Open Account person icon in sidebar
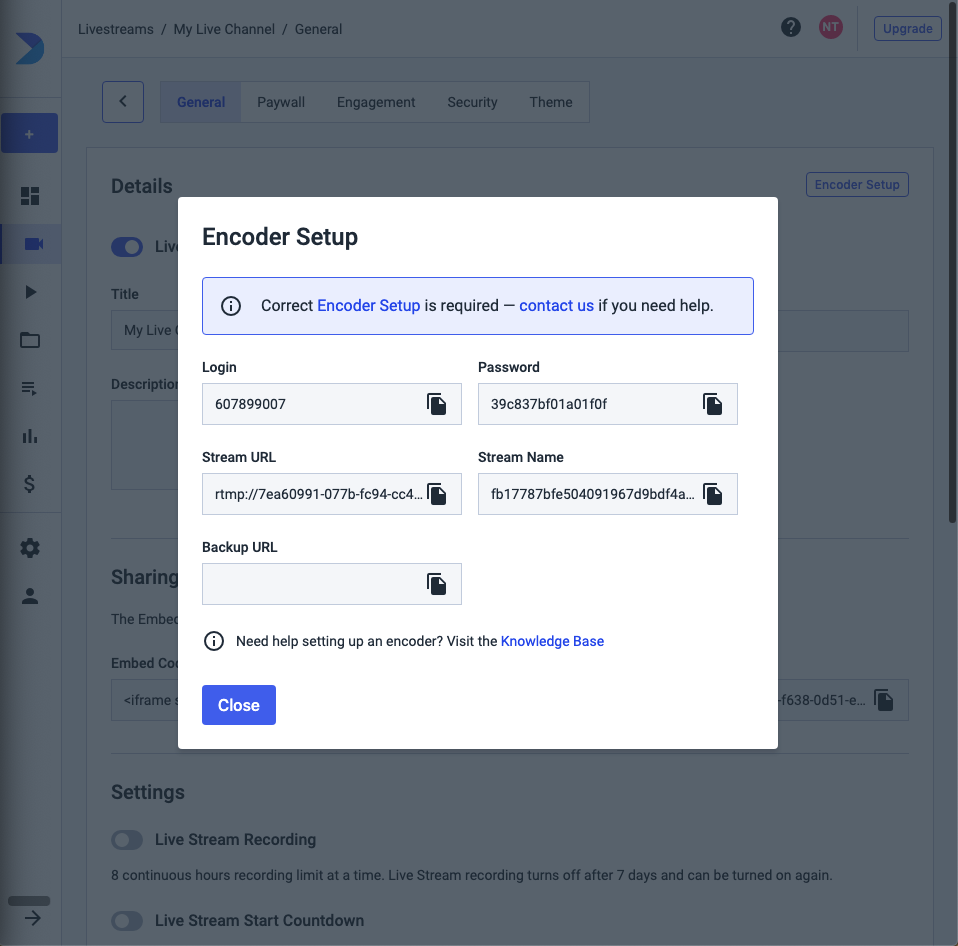 (30, 596)
